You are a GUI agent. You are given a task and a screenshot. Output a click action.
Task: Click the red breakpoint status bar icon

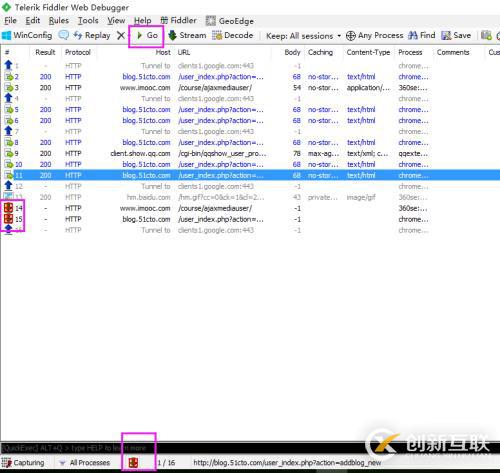pos(133,462)
